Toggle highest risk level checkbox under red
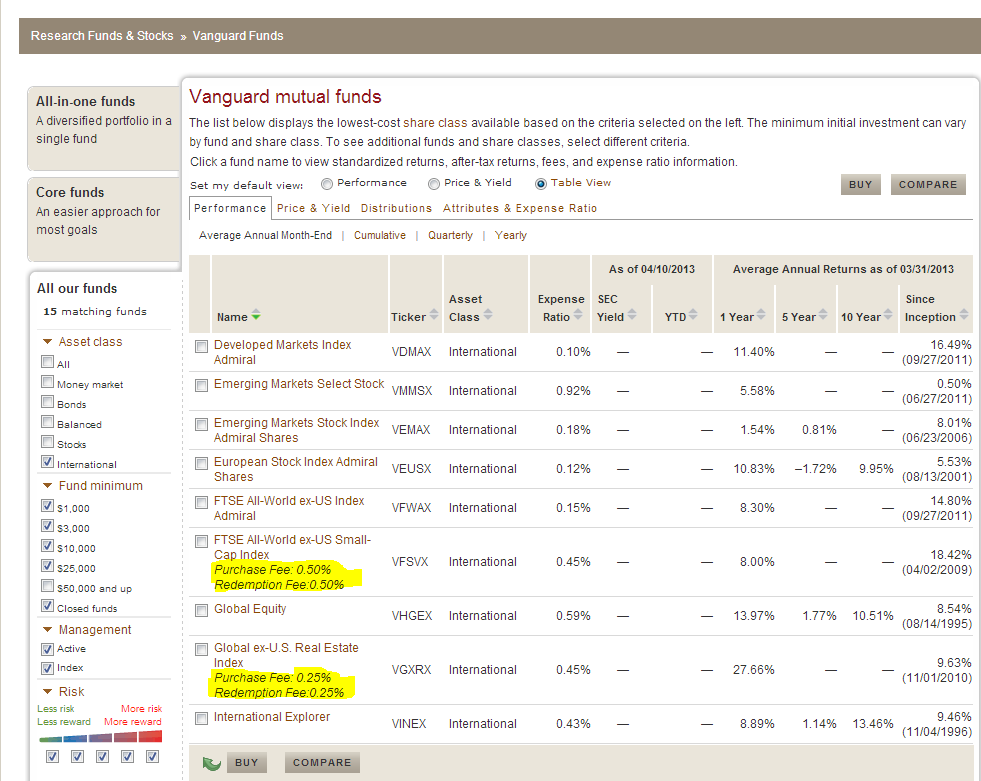 (152, 757)
